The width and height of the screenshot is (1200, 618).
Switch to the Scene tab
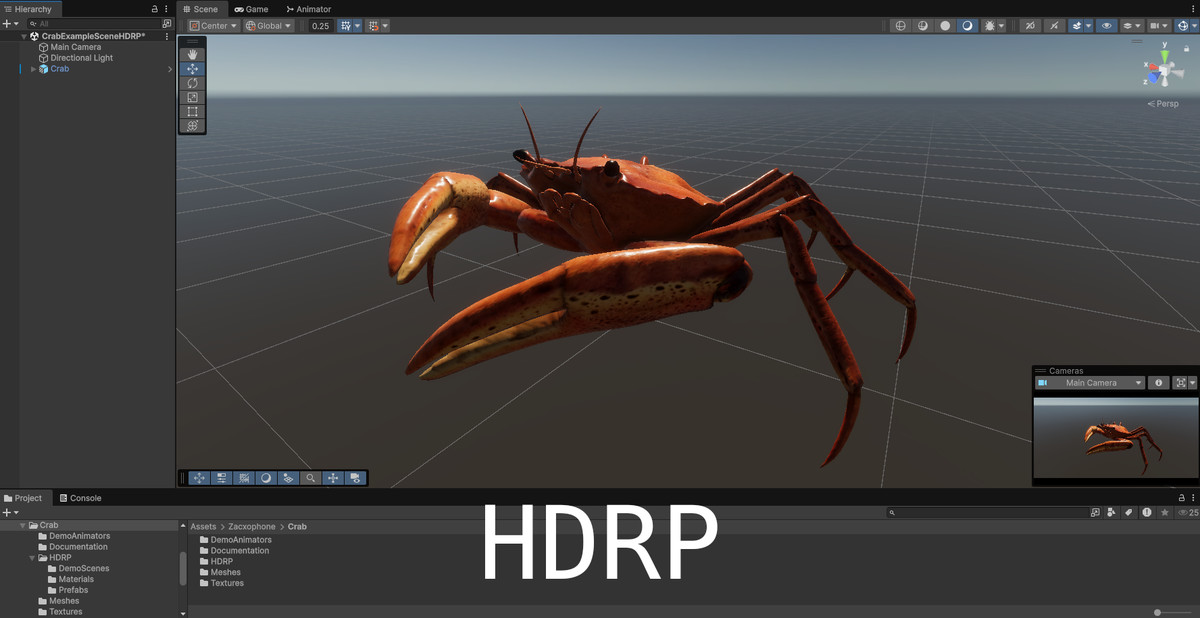pyautogui.click(x=199, y=9)
